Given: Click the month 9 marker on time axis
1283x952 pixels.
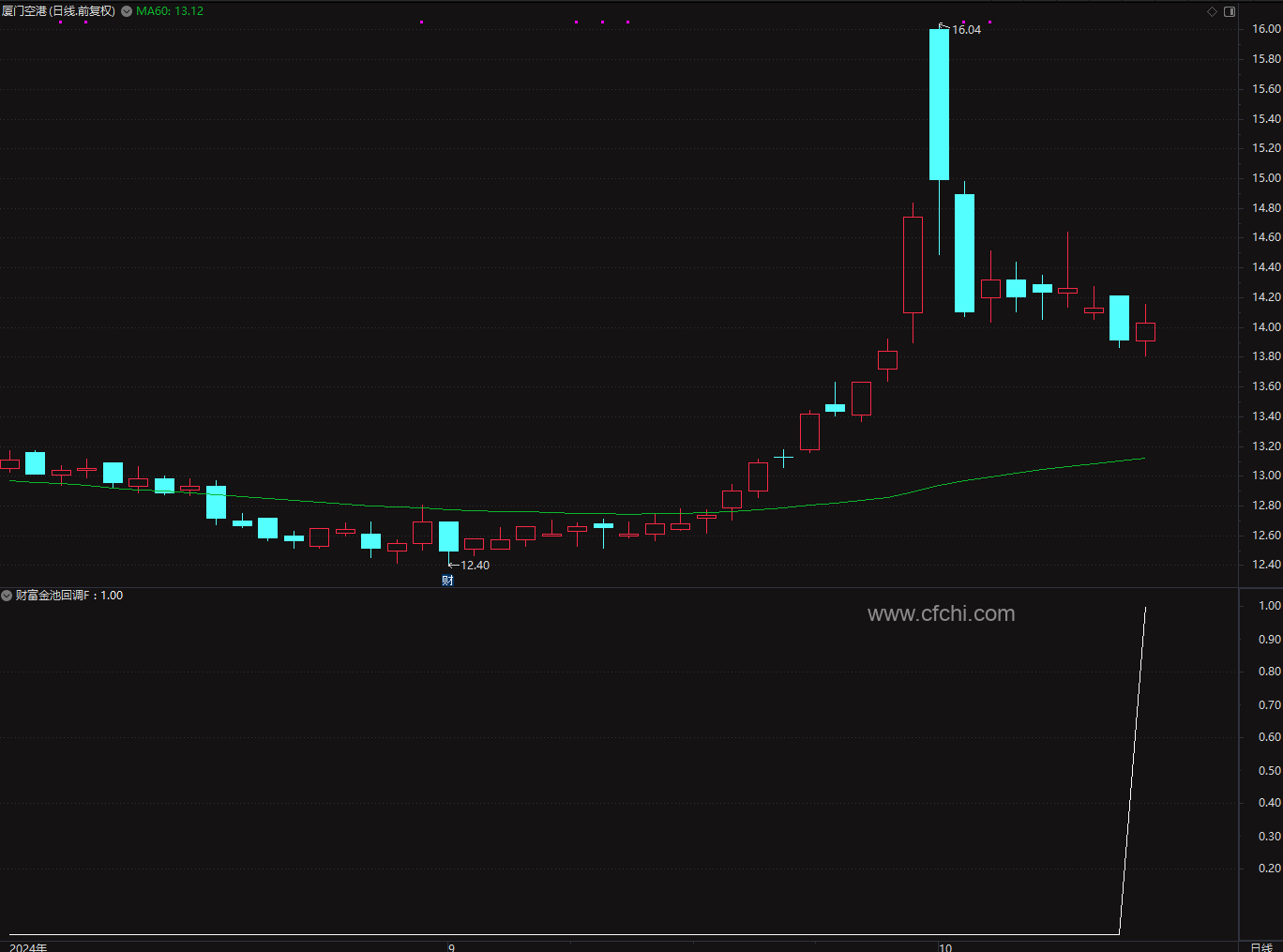Looking at the screenshot, I should pos(451,947).
